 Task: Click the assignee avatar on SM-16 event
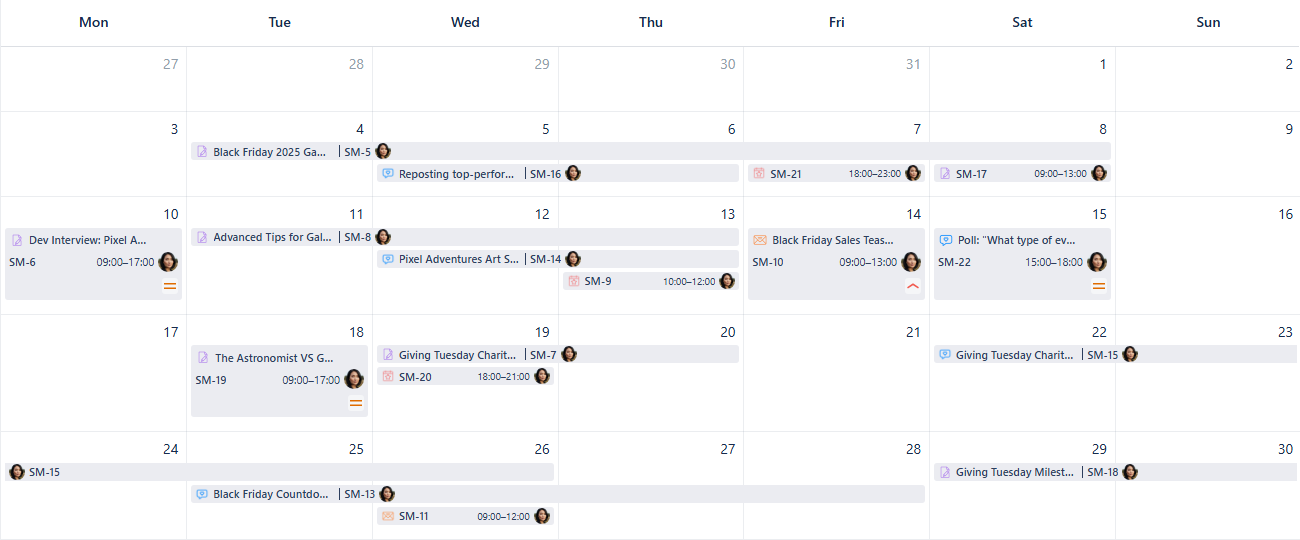tap(573, 173)
